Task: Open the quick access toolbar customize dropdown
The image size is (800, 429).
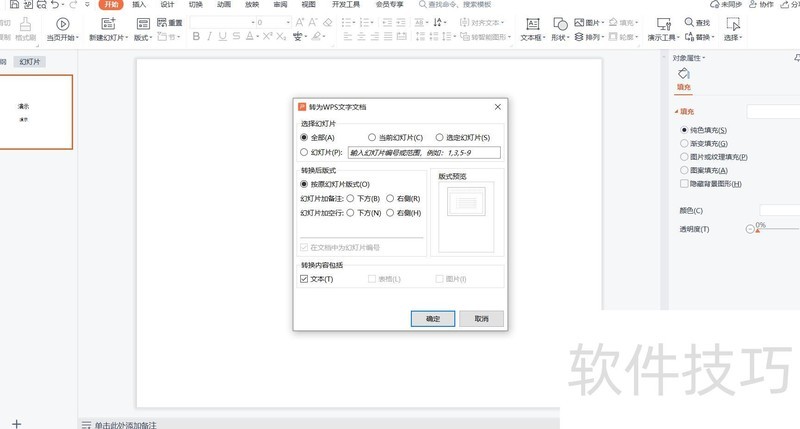Action: coord(87,5)
